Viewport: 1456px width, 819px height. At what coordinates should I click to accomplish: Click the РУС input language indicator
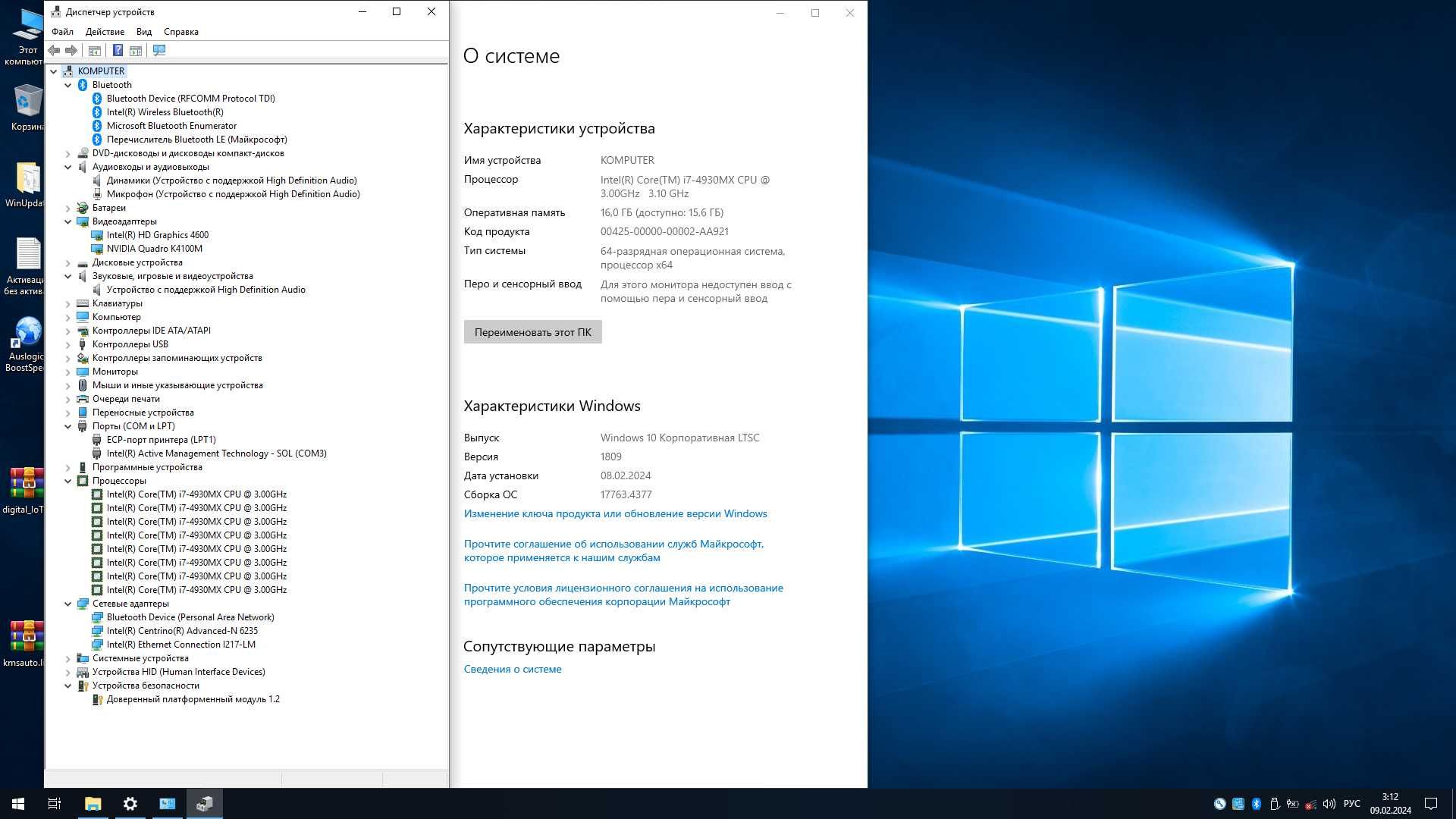pos(1351,804)
